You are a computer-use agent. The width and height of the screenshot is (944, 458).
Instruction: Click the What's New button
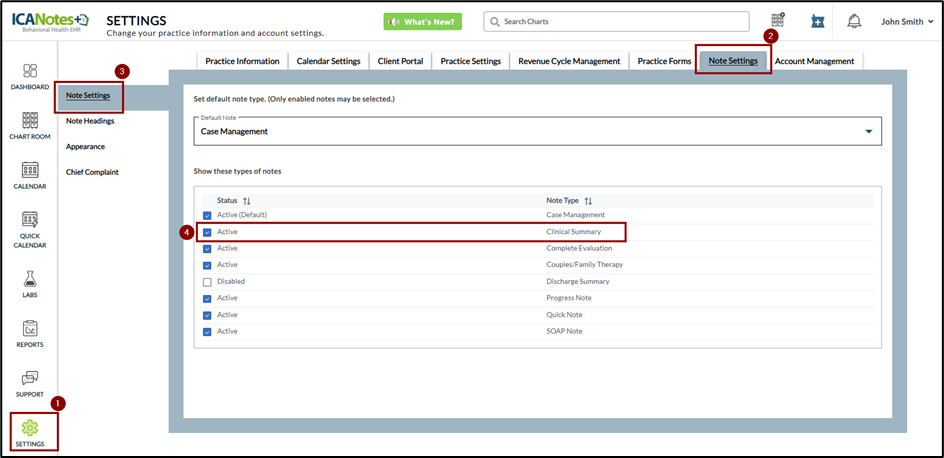(x=422, y=21)
